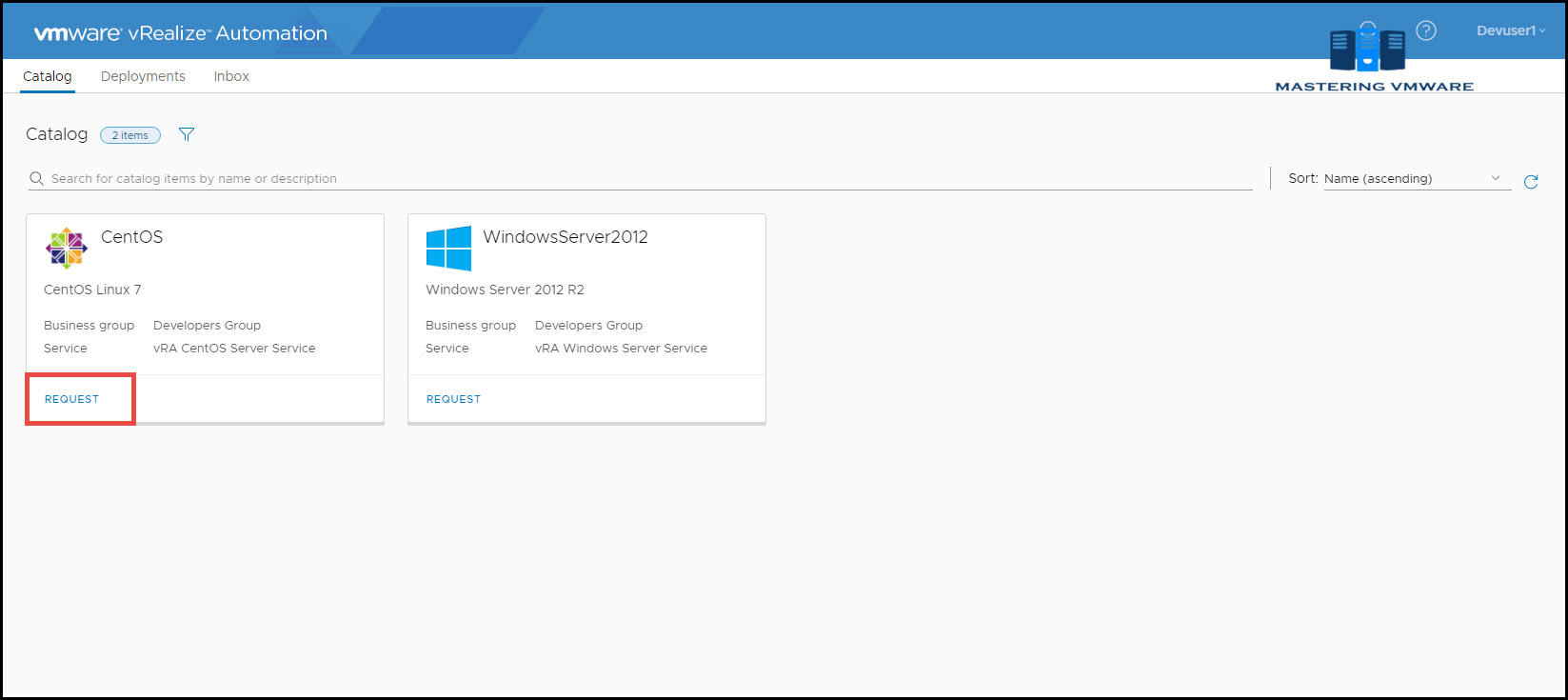Image resolution: width=1568 pixels, height=700 pixels.
Task: Open the Devuser1 account dropdown
Action: tap(1510, 30)
